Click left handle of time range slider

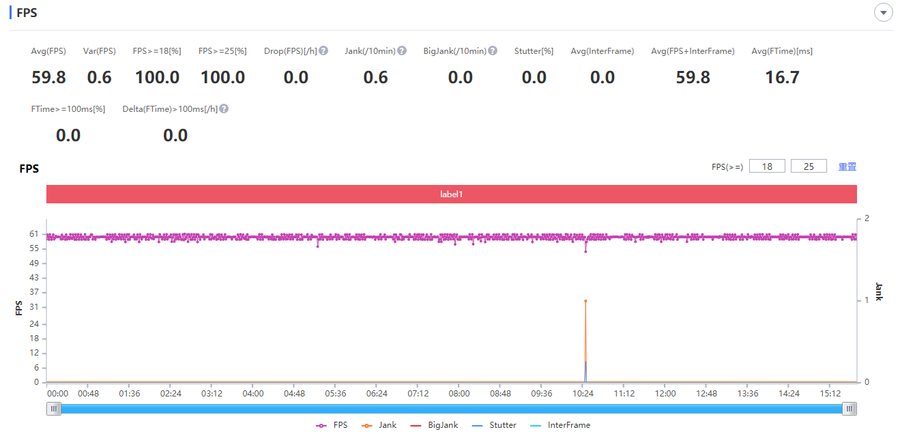55,408
